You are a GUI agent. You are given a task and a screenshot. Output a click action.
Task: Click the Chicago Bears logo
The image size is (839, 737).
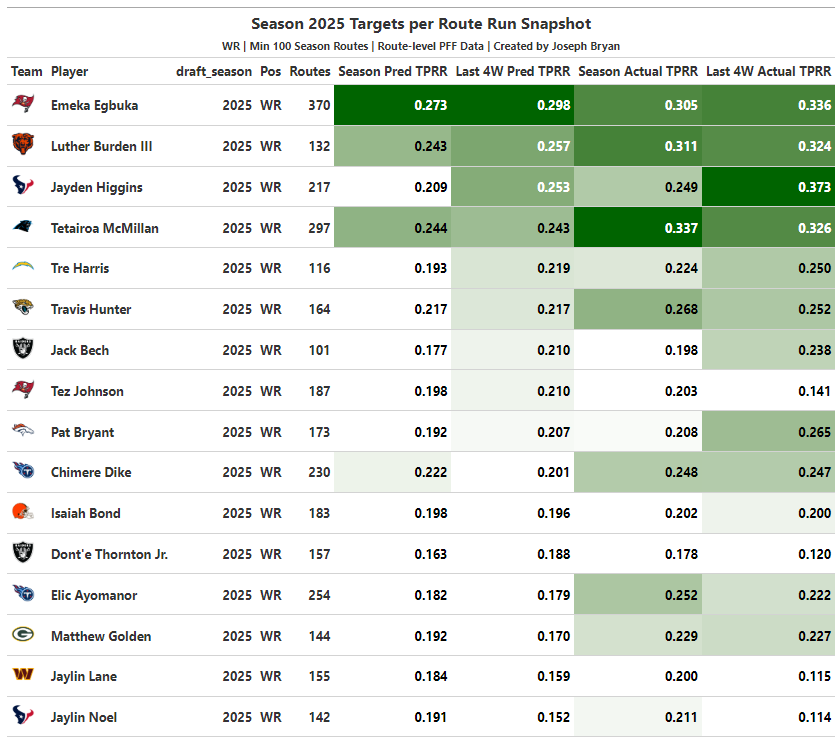pos(22,146)
